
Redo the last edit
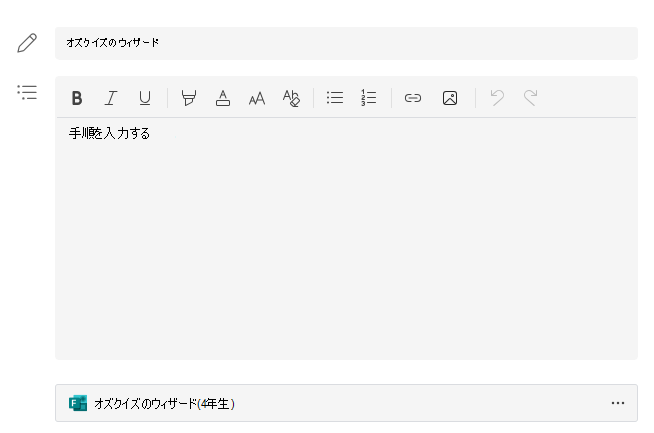click(x=530, y=98)
